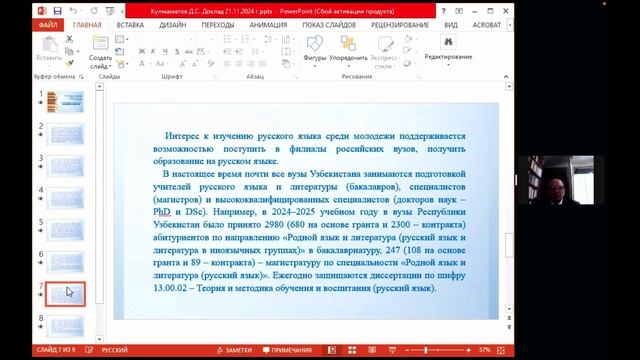Click the Undo arrow in title bar
This screenshot has height=360, width=640.
(x=73, y=11)
